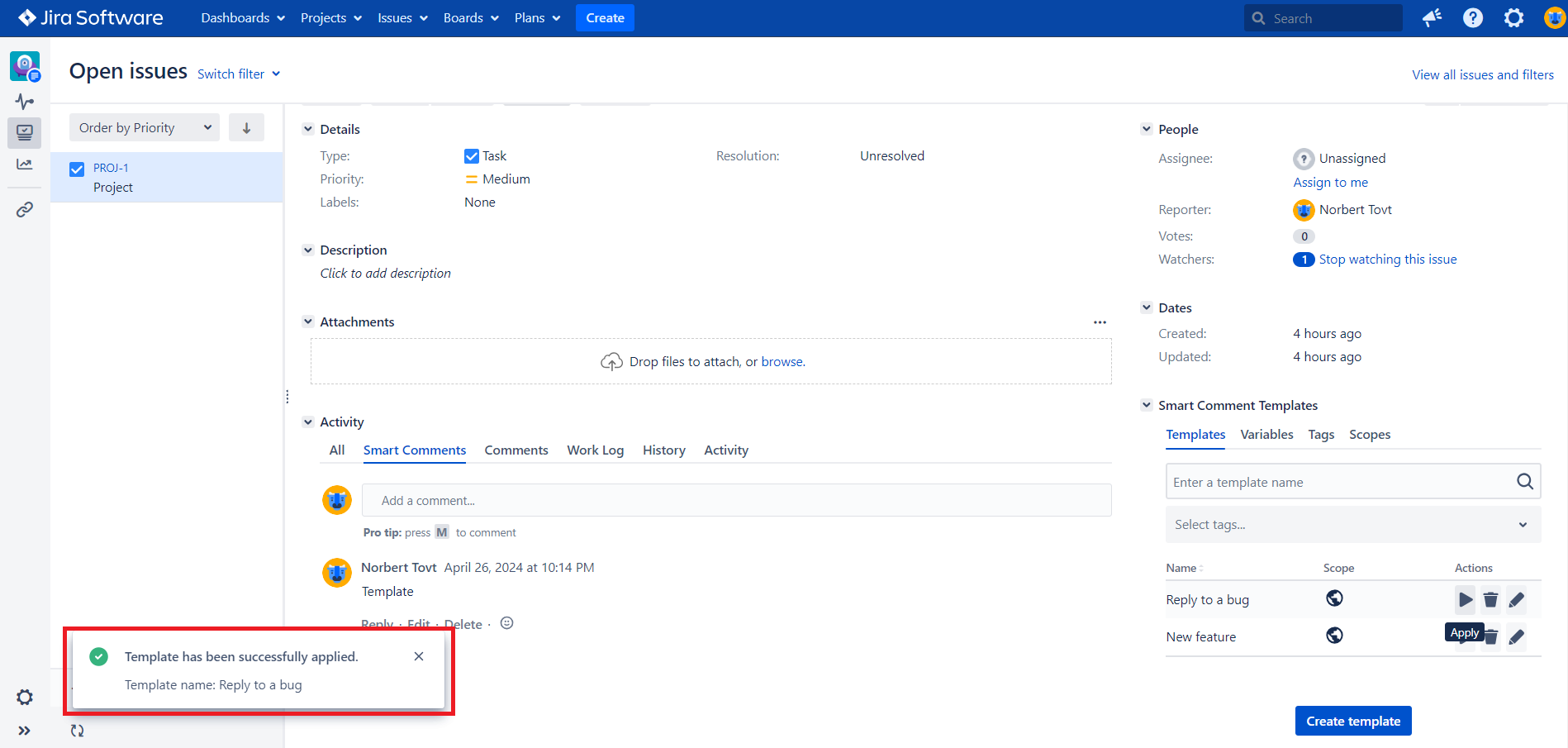Screen dimensions: 1568x748
Task: Select the activity pulse icon in the sidebar
Action: coord(24,101)
